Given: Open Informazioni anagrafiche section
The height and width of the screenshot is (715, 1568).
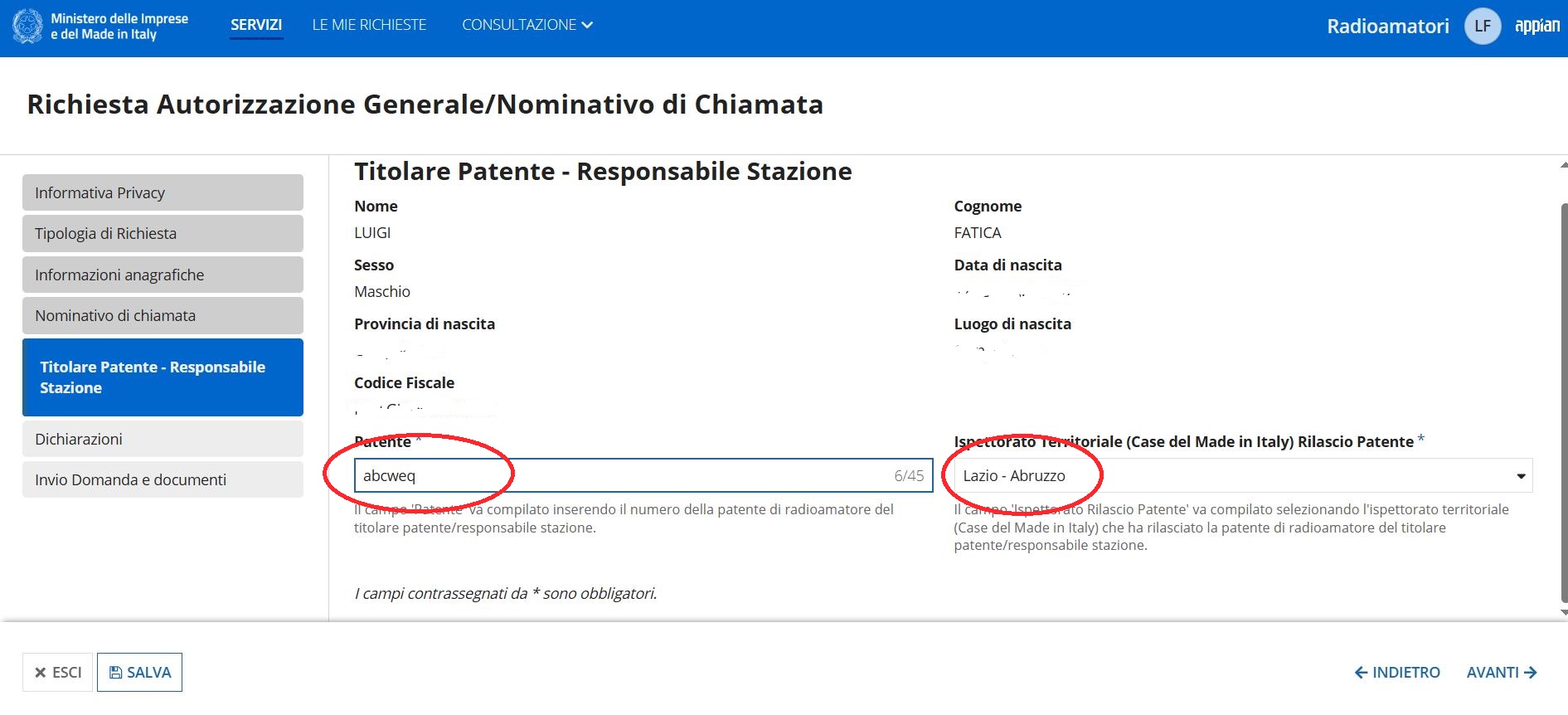Looking at the screenshot, I should coord(163,275).
